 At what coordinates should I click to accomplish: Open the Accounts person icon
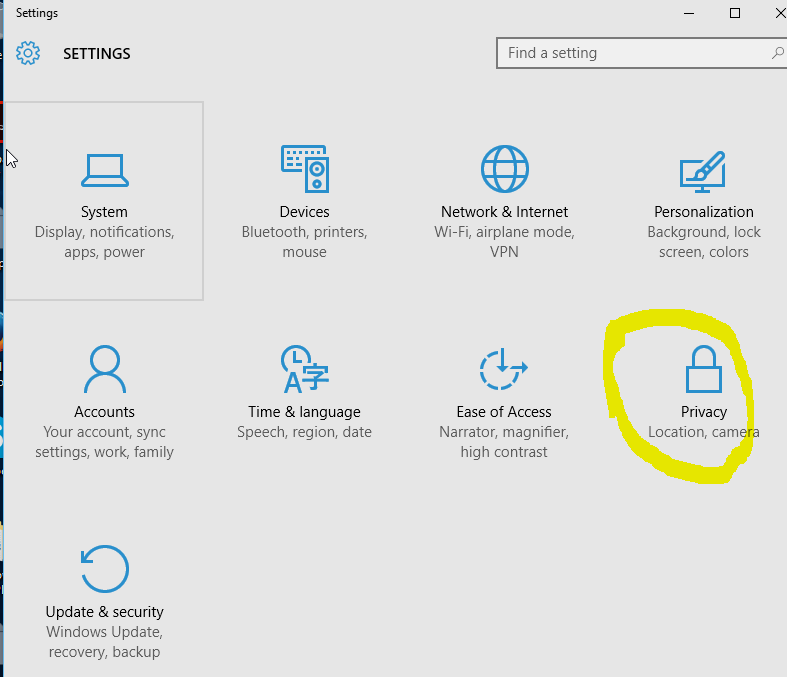click(104, 369)
